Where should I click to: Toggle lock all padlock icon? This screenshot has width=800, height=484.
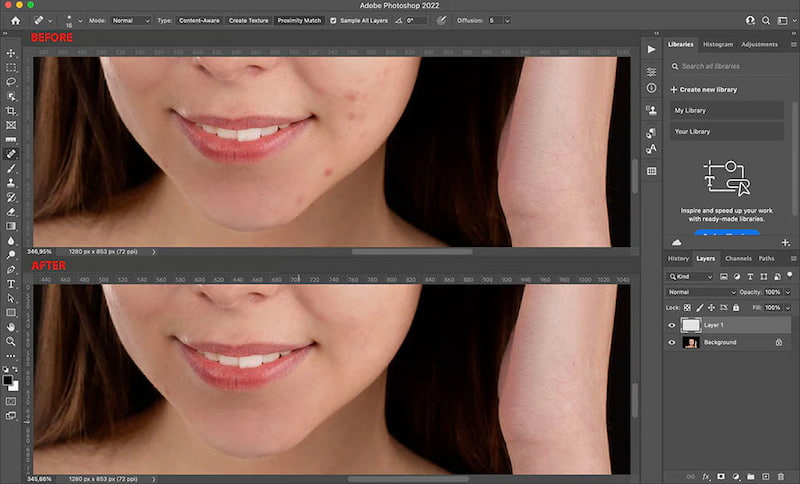coord(736,308)
